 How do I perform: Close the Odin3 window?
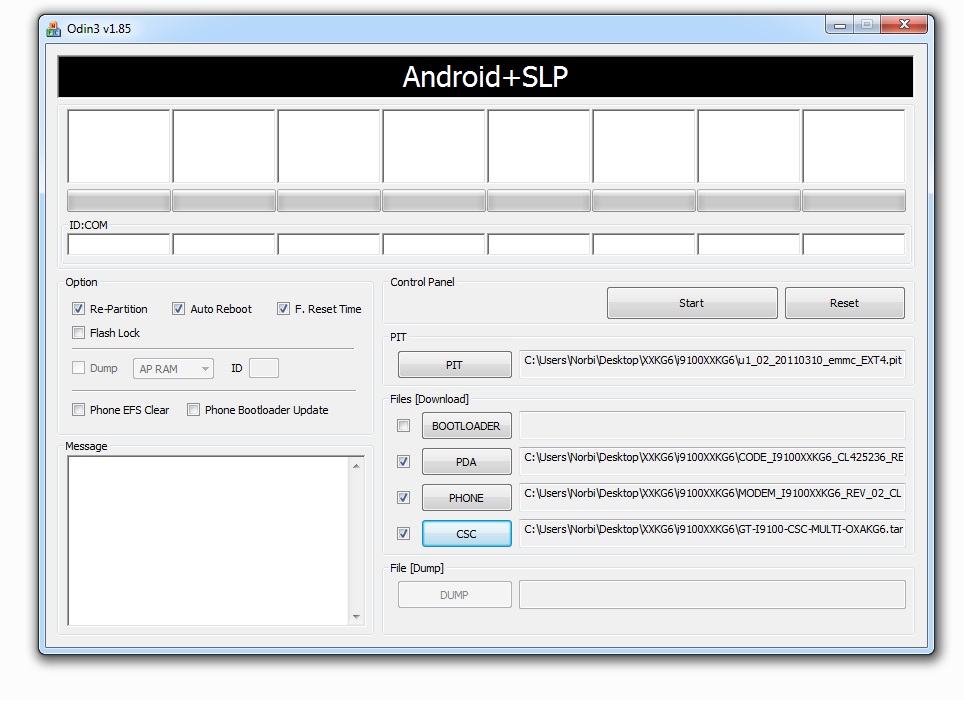pyautogui.click(x=904, y=25)
